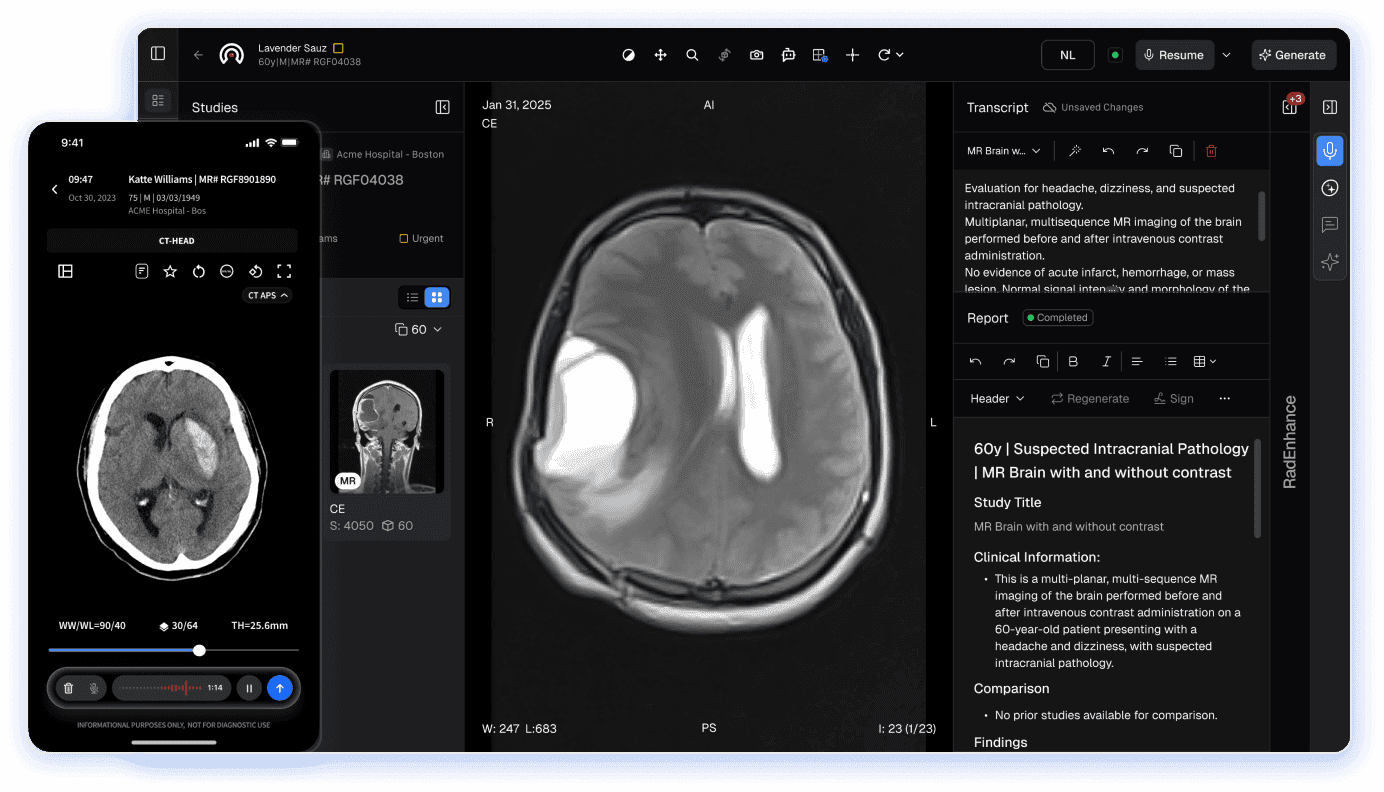1384x792 pixels.
Task: Select the MR CE study thumbnail
Action: coord(387,432)
